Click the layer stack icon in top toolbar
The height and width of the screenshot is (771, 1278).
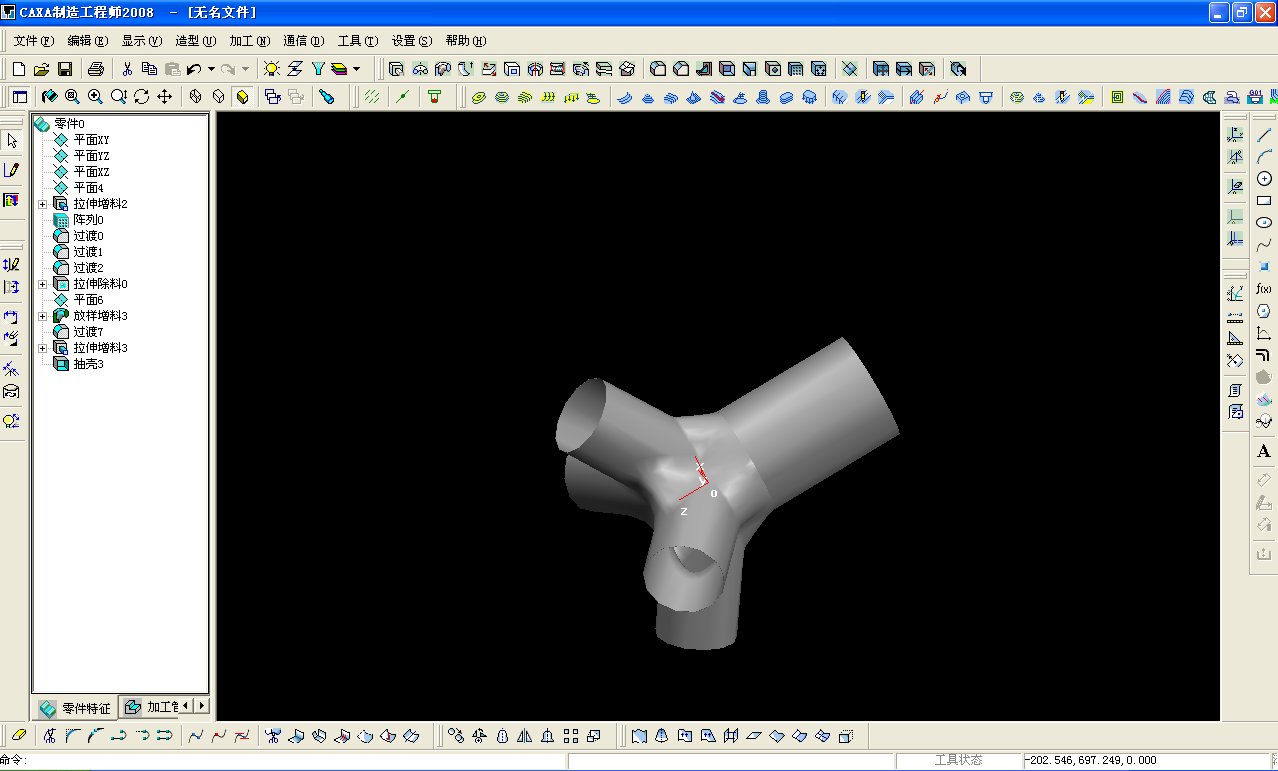click(x=339, y=69)
